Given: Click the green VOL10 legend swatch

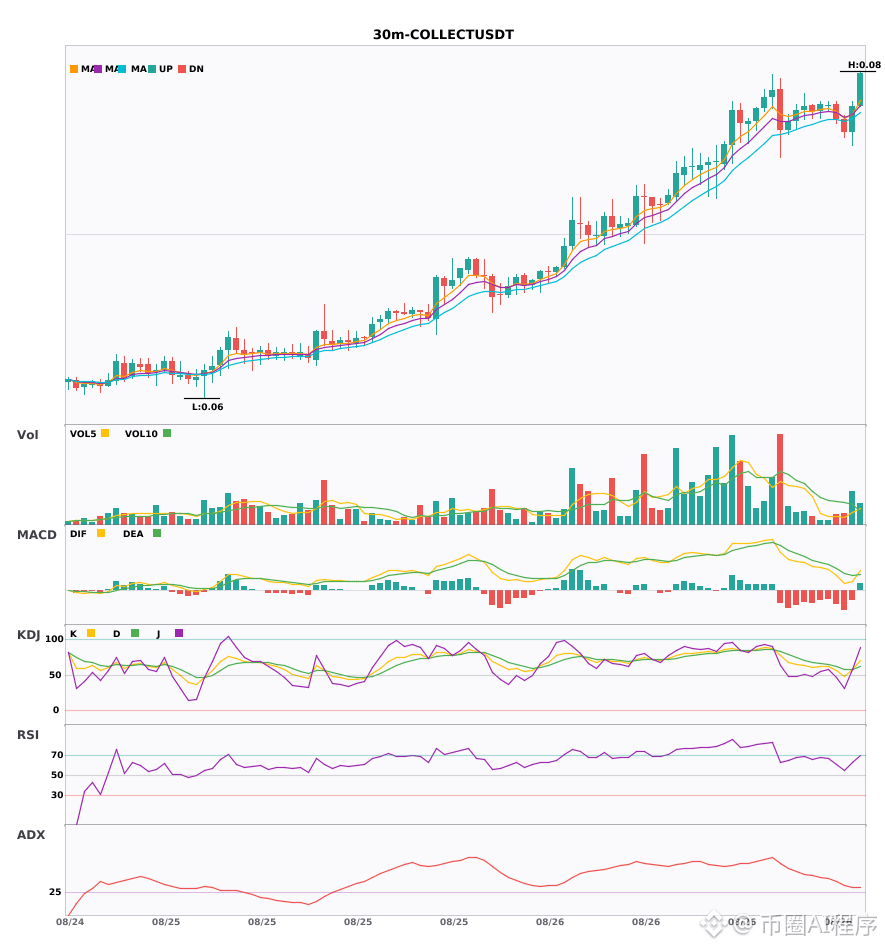Looking at the screenshot, I should point(167,433).
